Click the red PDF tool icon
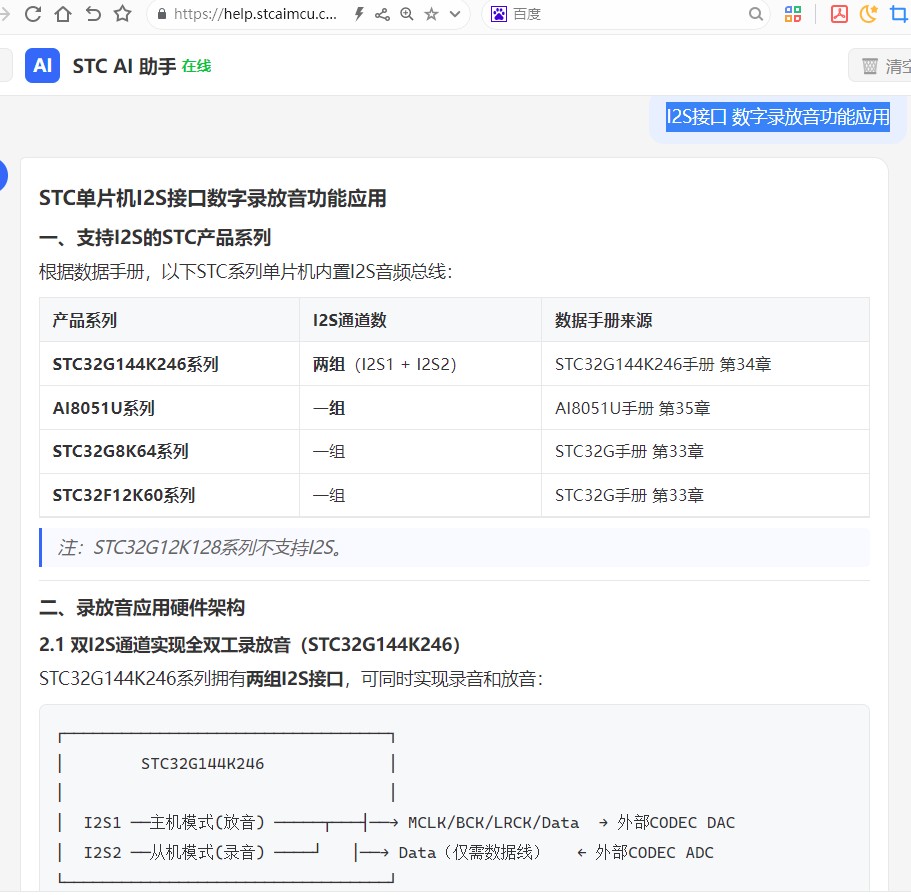Image resolution: width=911 pixels, height=895 pixels. coord(839,14)
